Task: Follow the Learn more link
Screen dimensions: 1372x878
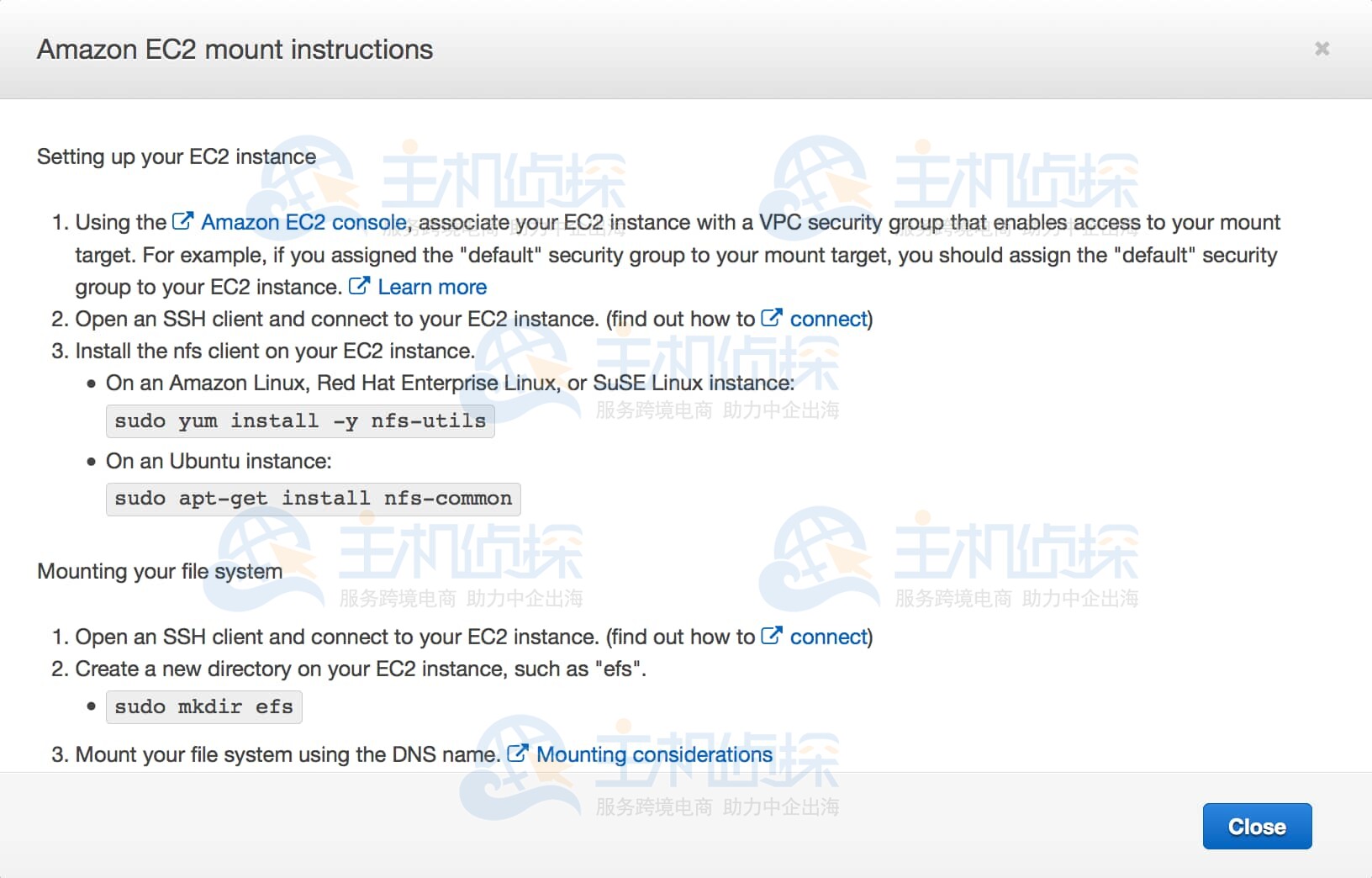Action: click(432, 287)
